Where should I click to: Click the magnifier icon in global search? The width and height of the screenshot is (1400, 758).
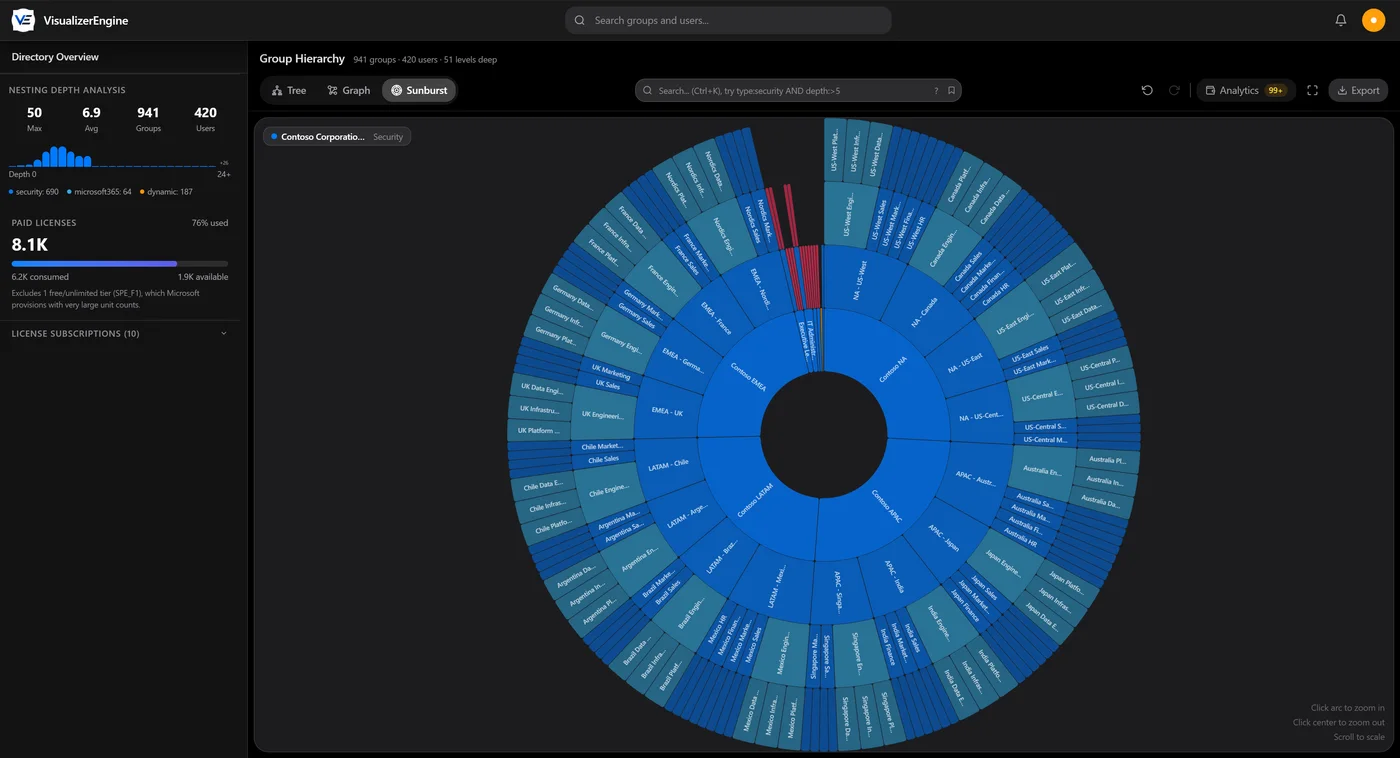click(x=580, y=20)
